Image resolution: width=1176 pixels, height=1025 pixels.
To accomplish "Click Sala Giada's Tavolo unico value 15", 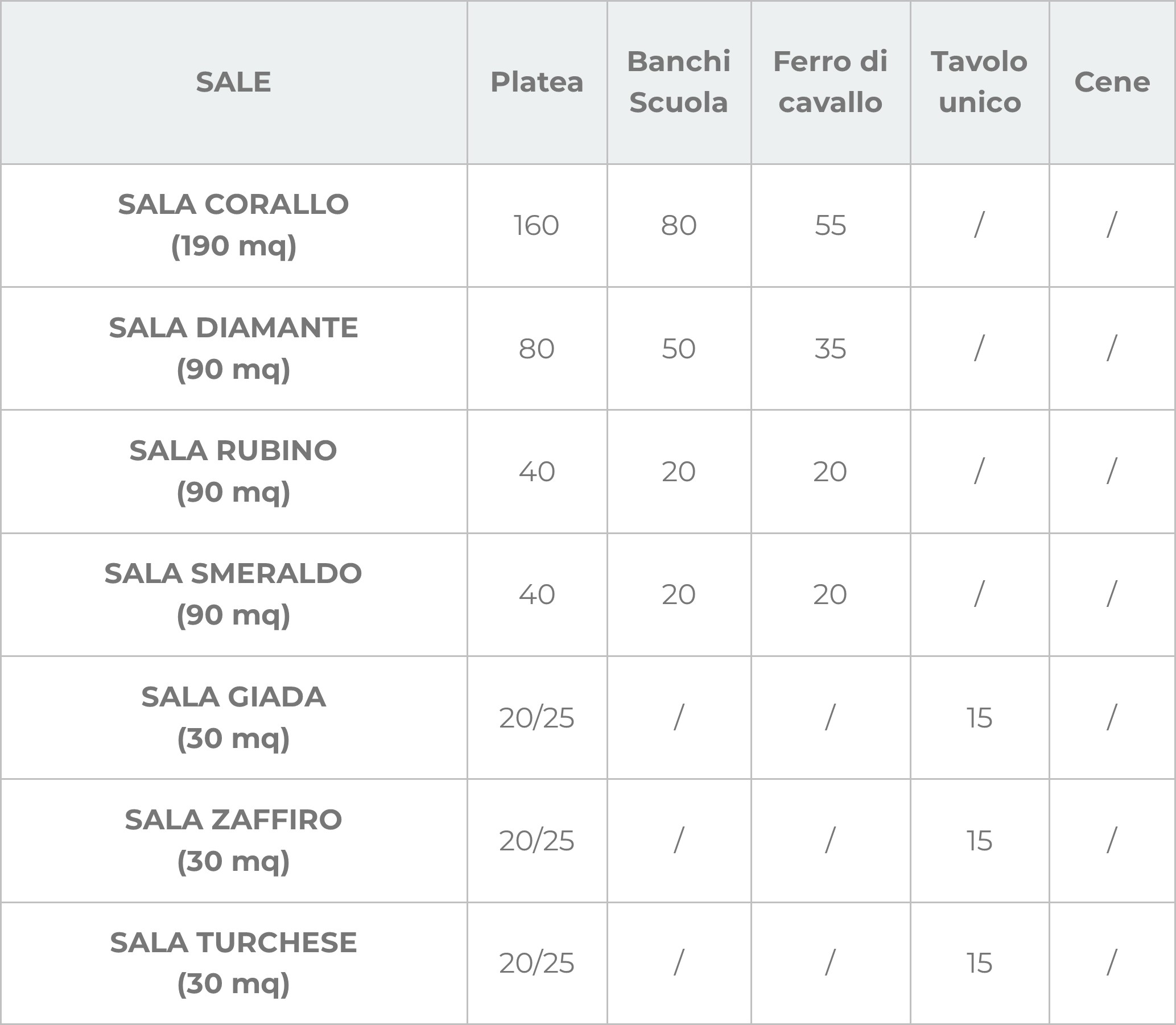I will pyautogui.click(x=979, y=718).
